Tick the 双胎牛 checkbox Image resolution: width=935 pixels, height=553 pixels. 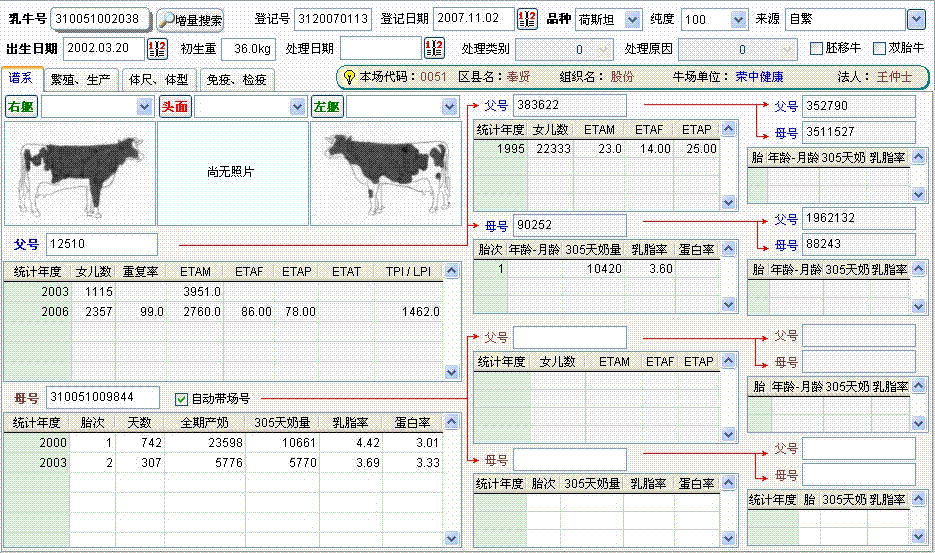(880, 48)
